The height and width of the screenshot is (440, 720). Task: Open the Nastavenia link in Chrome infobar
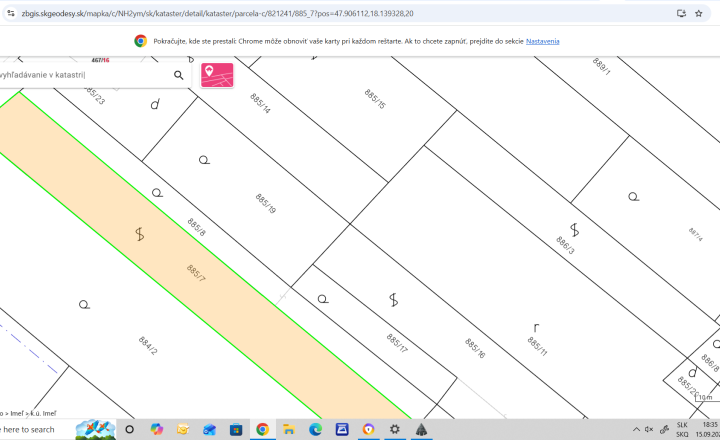click(x=542, y=41)
